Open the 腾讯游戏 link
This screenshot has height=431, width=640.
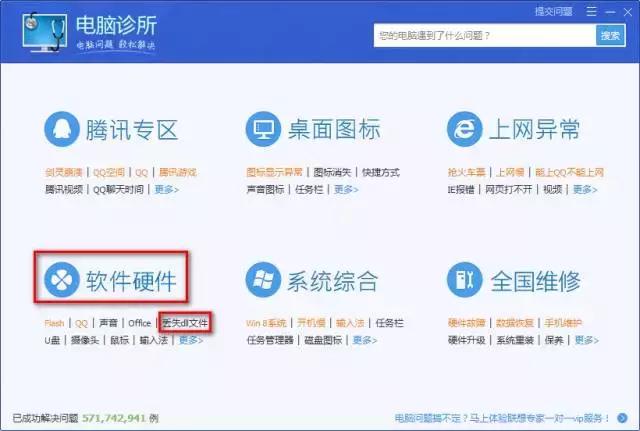(x=178, y=173)
